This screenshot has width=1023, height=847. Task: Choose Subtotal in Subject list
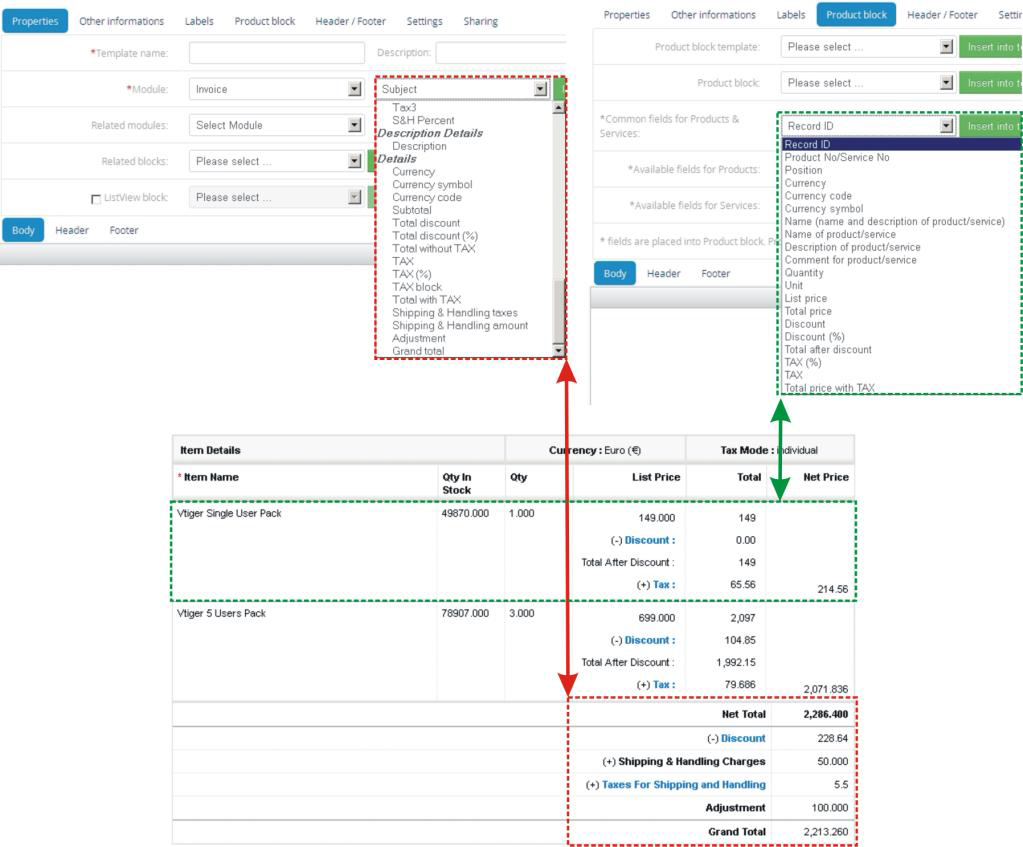412,210
